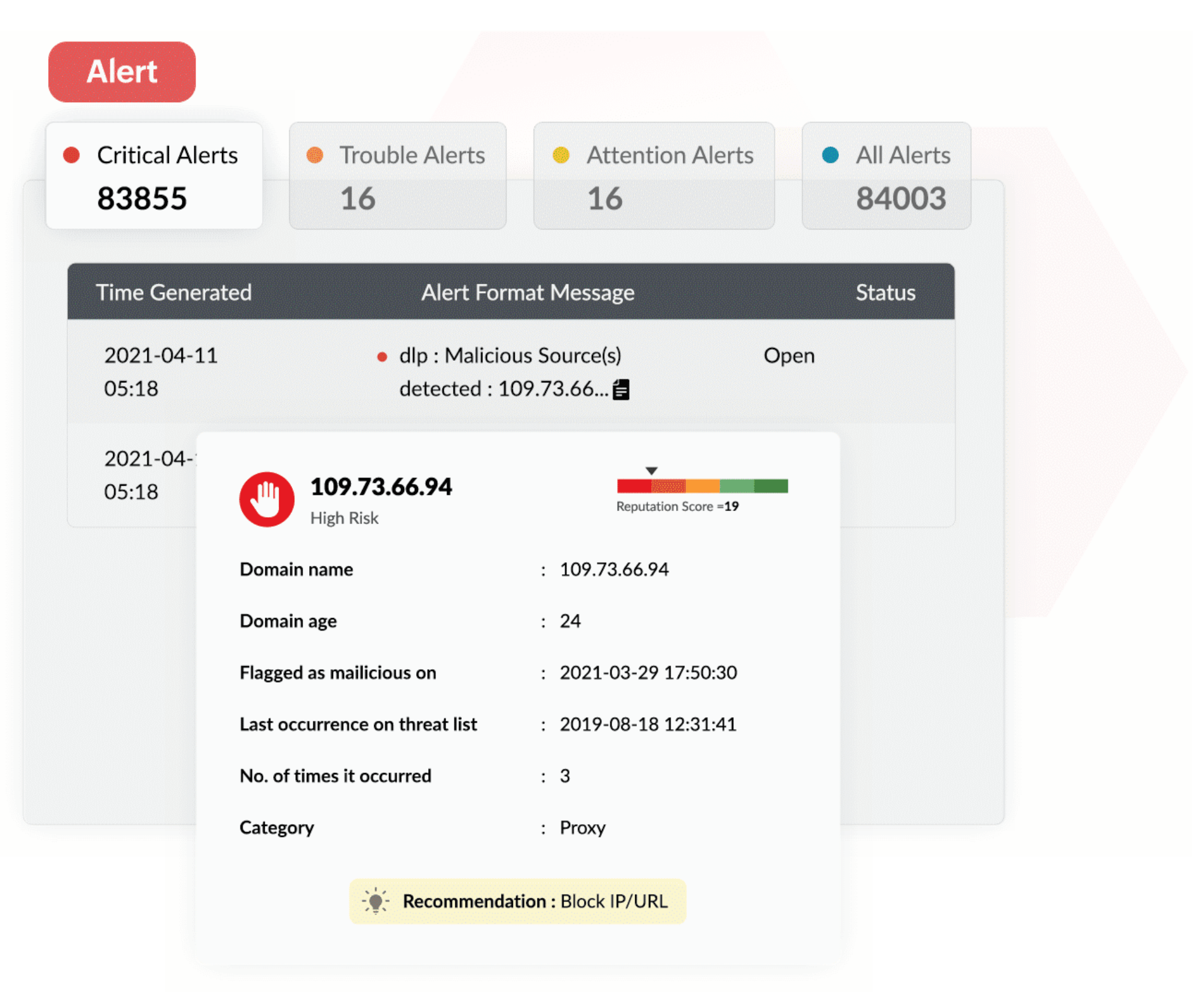Click the Last occurrence on threat list label
Image resolution: width=1204 pixels, height=992 pixels.
click(358, 724)
